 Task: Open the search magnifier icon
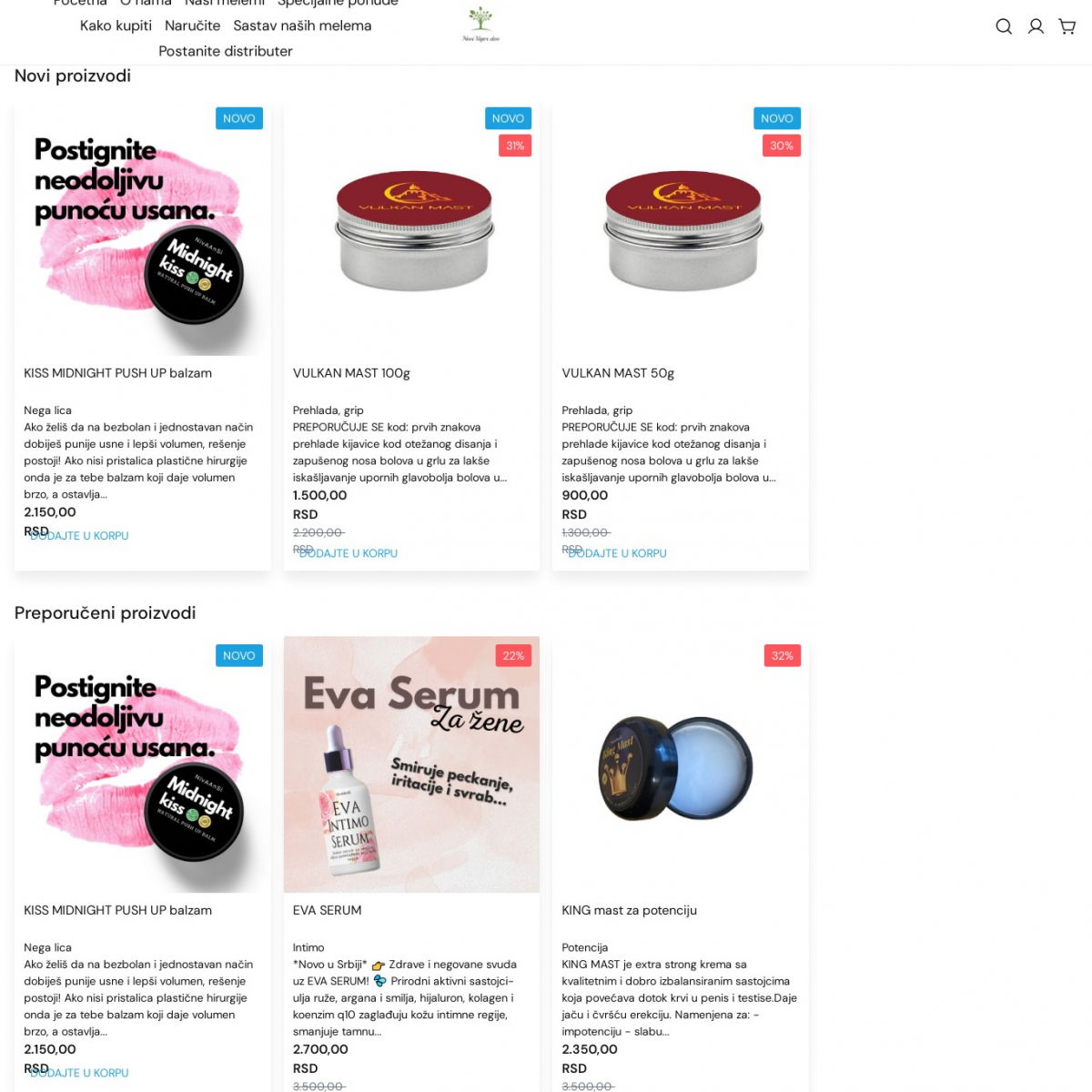coord(1004,26)
